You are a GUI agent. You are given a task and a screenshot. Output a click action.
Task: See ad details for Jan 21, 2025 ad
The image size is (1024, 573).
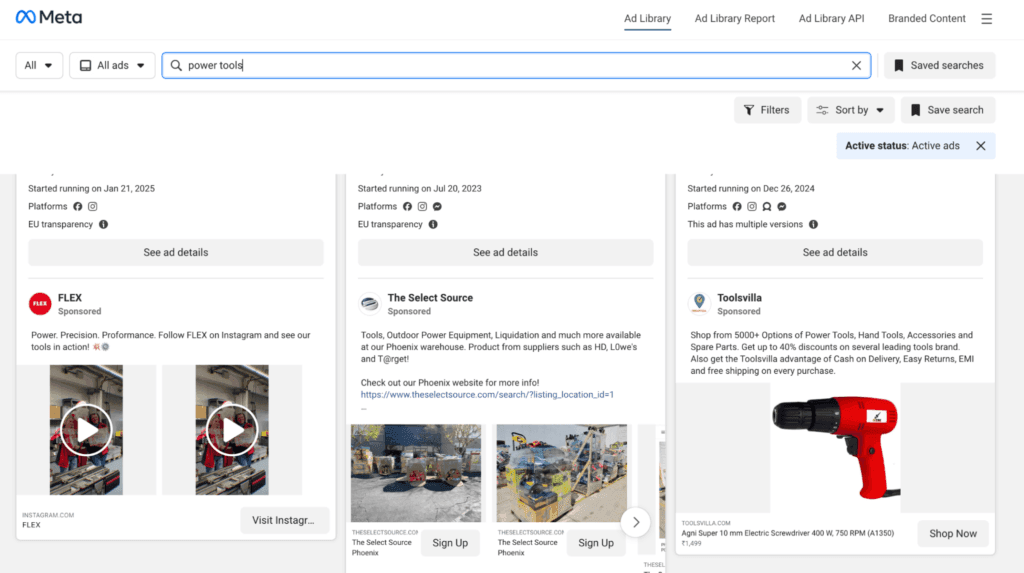176,252
